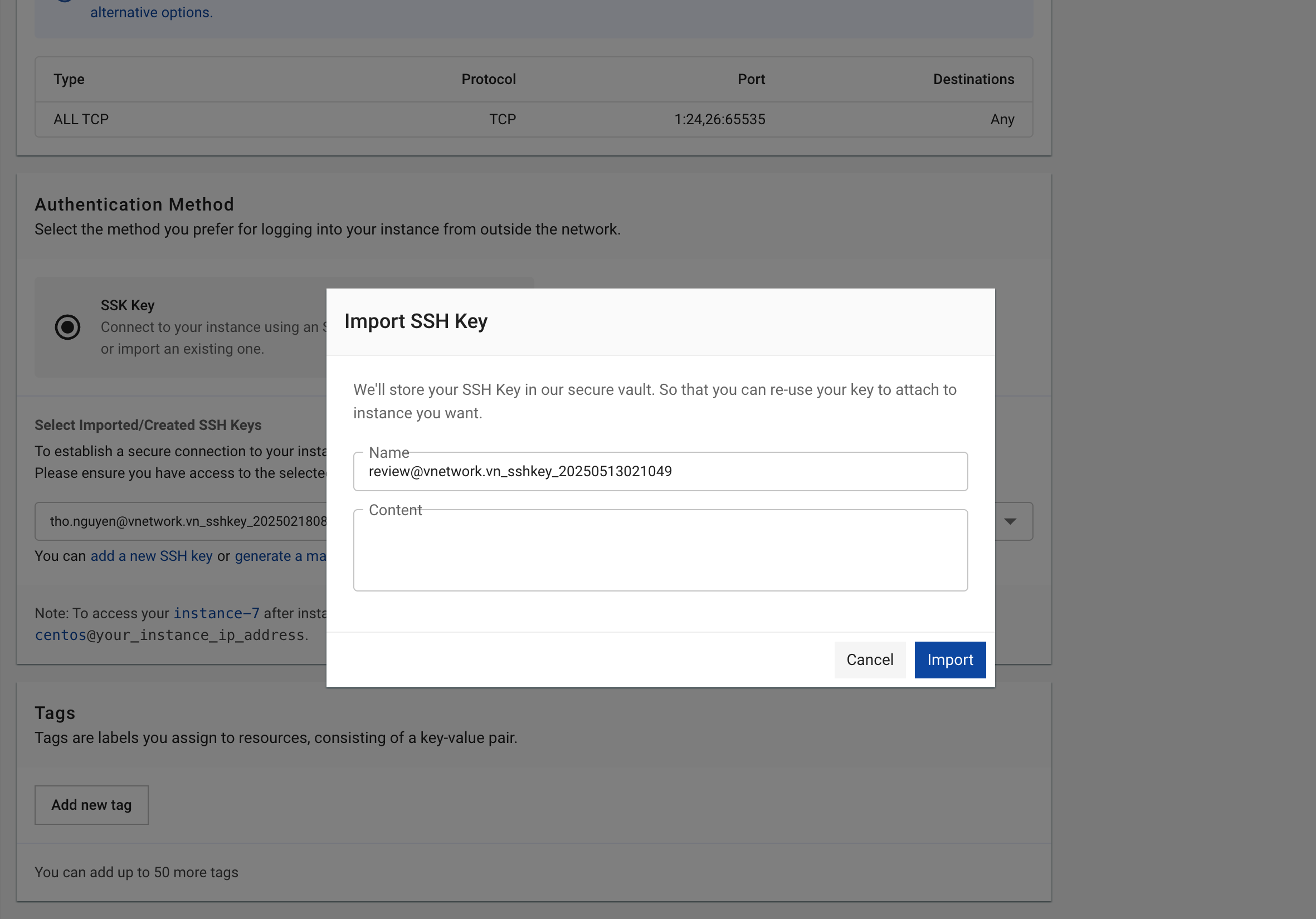Click the ALL TCP table cell
Image resolution: width=1316 pixels, height=919 pixels.
[81, 119]
